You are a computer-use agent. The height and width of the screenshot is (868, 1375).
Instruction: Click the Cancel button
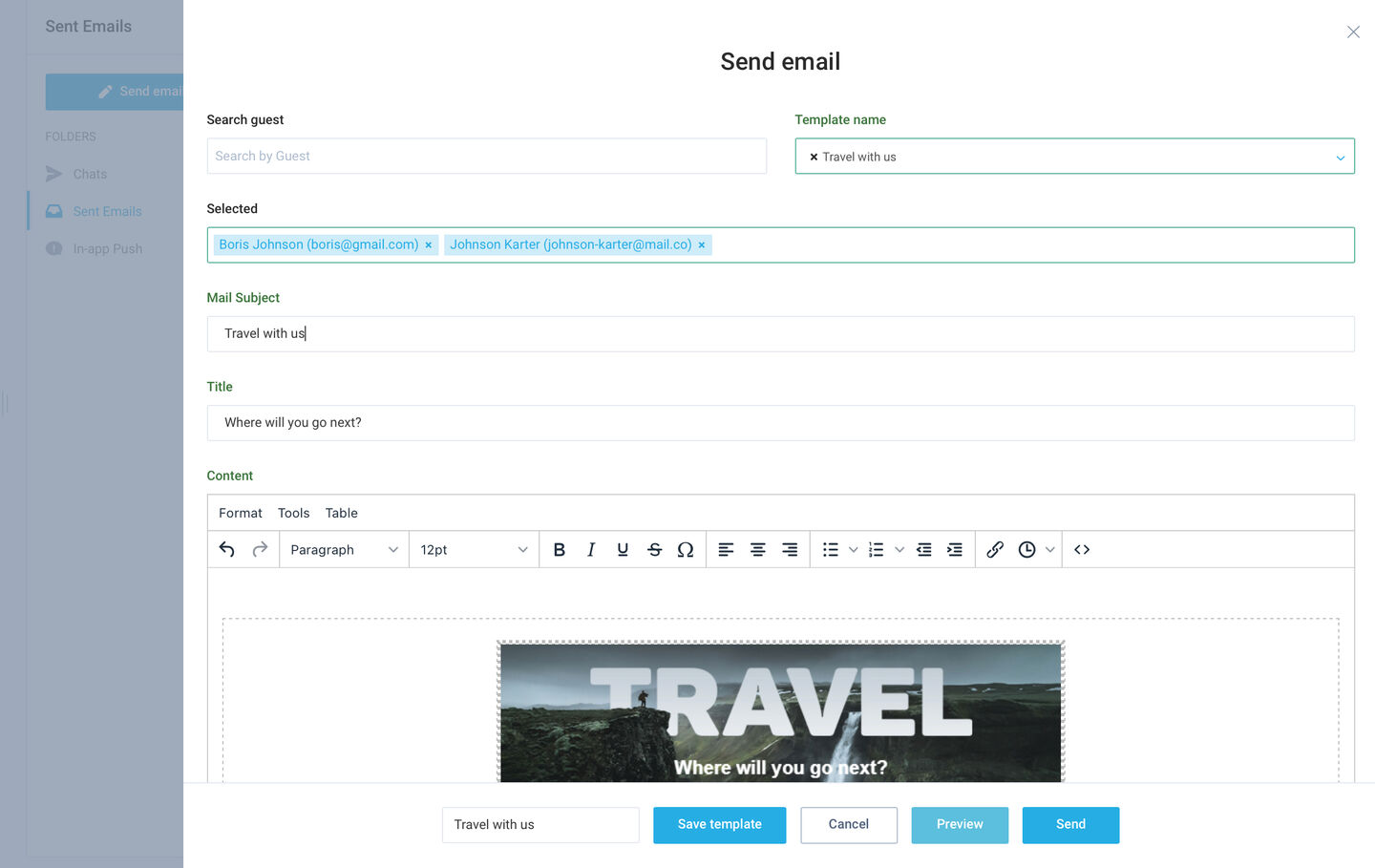click(849, 825)
